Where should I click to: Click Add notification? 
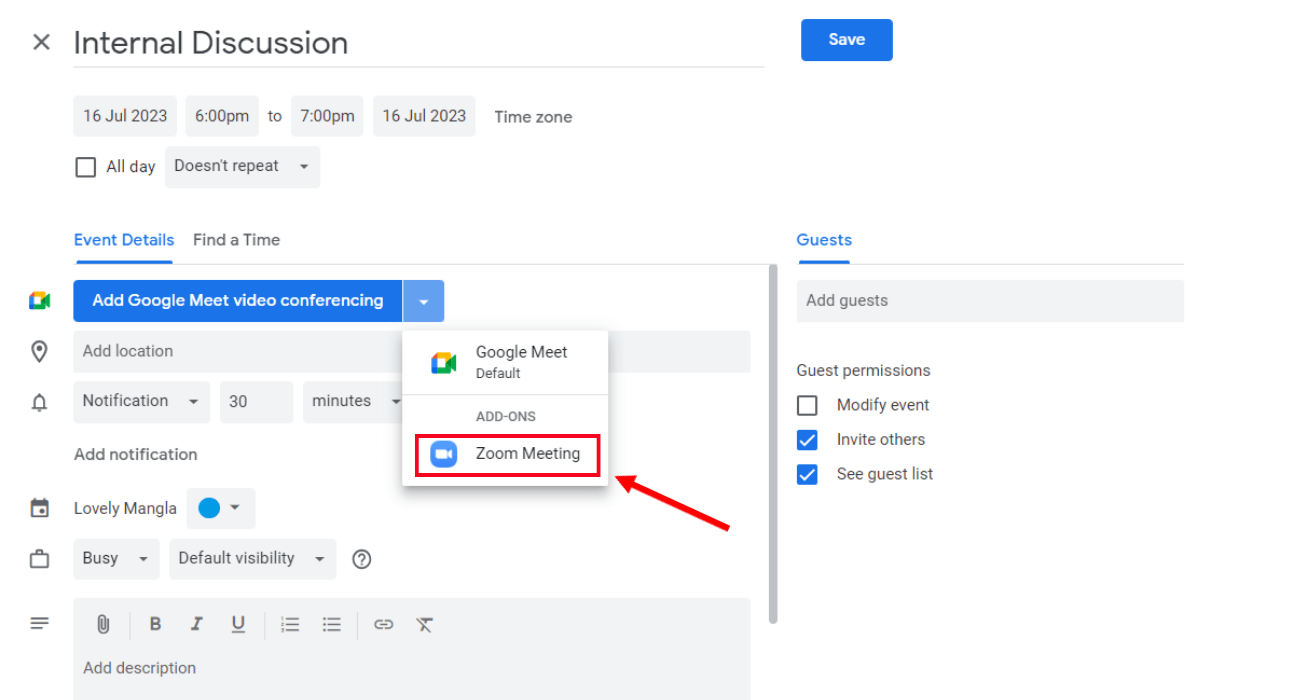pos(136,454)
